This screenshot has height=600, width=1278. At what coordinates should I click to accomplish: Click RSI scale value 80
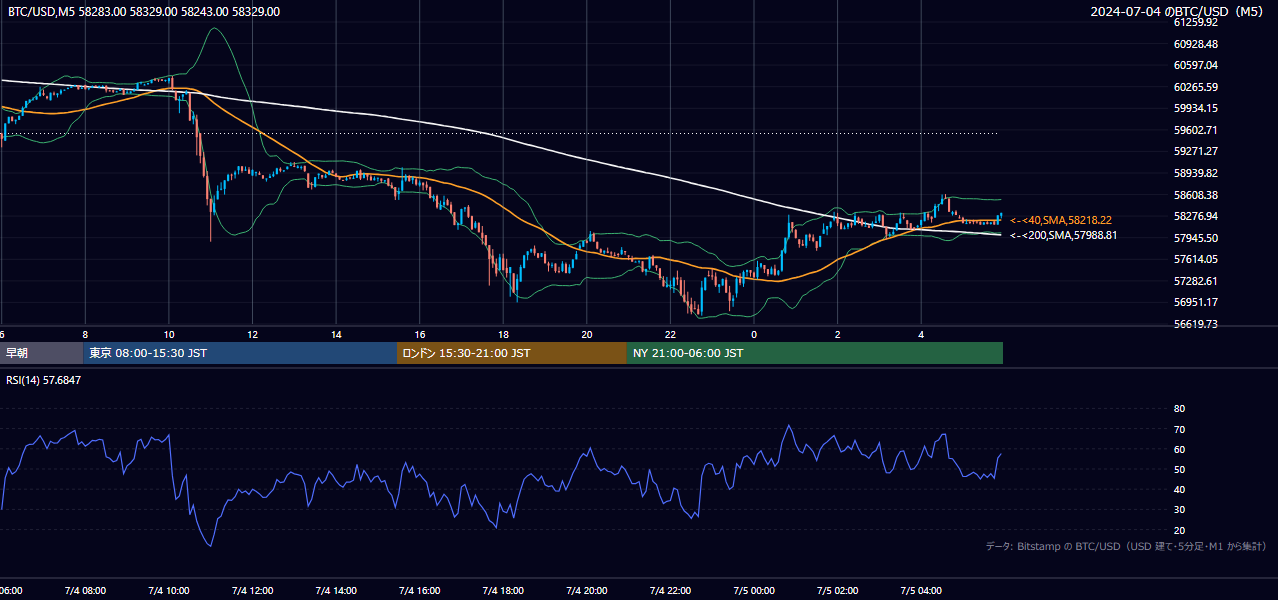(x=1179, y=409)
